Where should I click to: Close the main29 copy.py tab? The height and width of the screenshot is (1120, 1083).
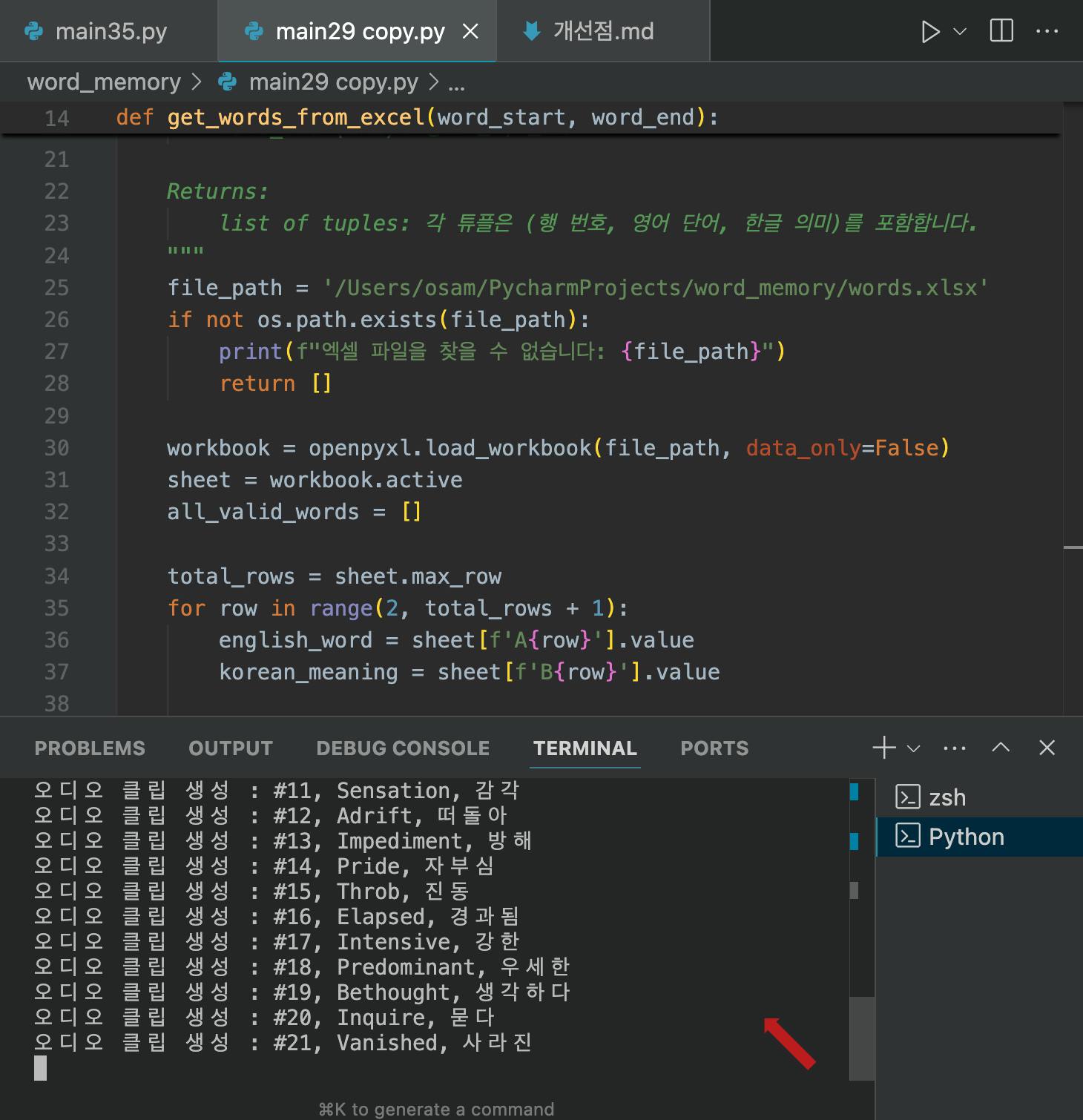click(470, 31)
